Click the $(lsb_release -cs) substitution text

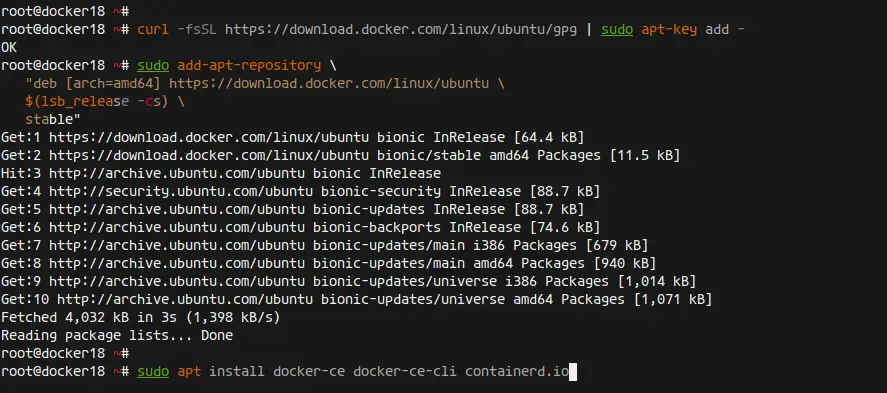[x=97, y=102]
